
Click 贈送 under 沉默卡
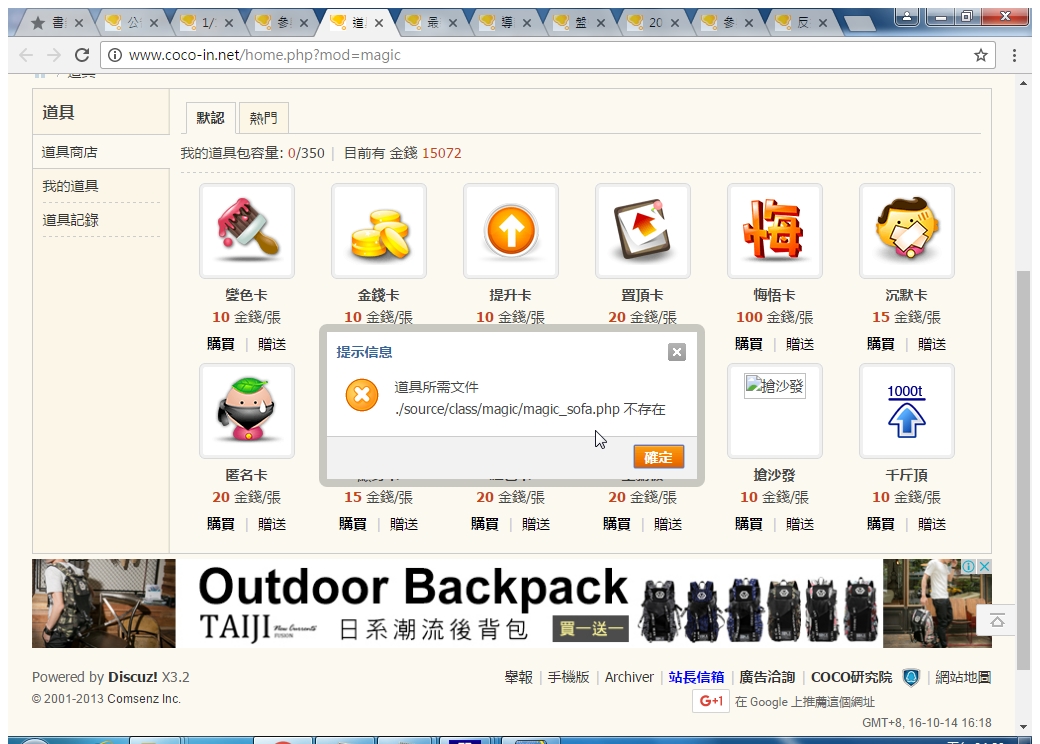pos(932,344)
